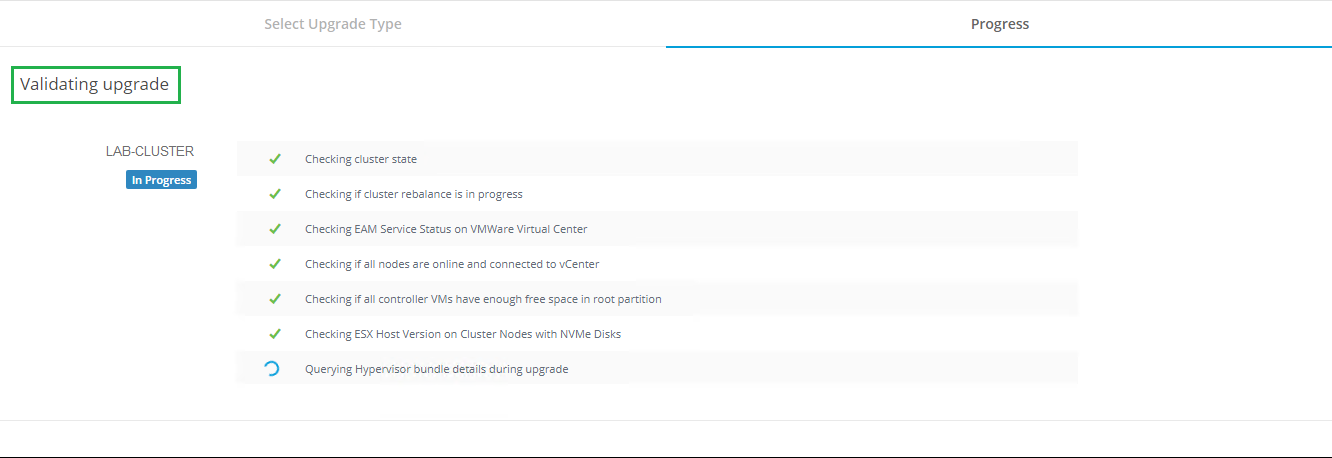Click the 'Checking if cluster rebalance is in progress' text
Screen dimensions: 1332x458
[x=413, y=194]
